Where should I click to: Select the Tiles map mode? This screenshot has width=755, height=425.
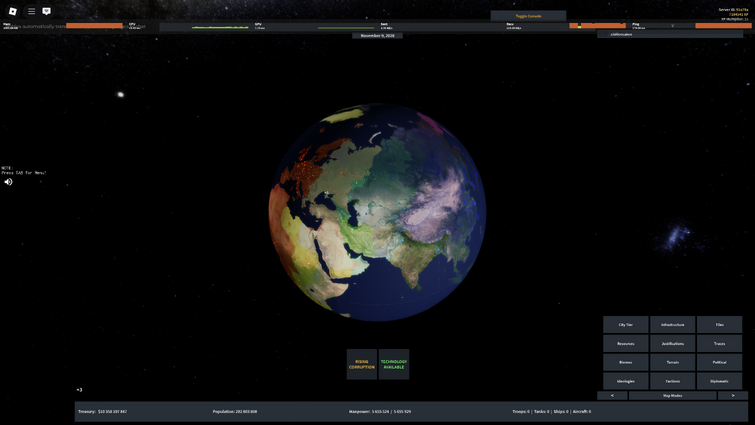pyautogui.click(x=719, y=325)
